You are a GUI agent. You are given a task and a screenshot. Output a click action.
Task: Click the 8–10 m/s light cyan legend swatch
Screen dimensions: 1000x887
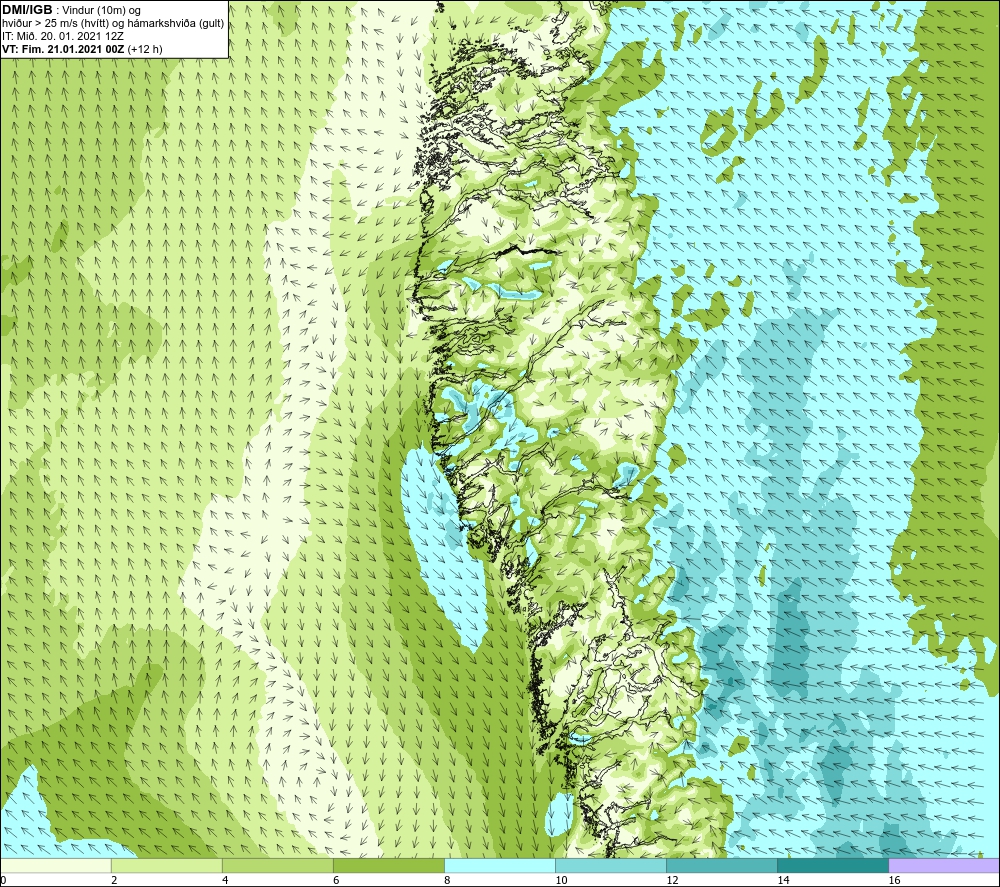click(x=500, y=865)
